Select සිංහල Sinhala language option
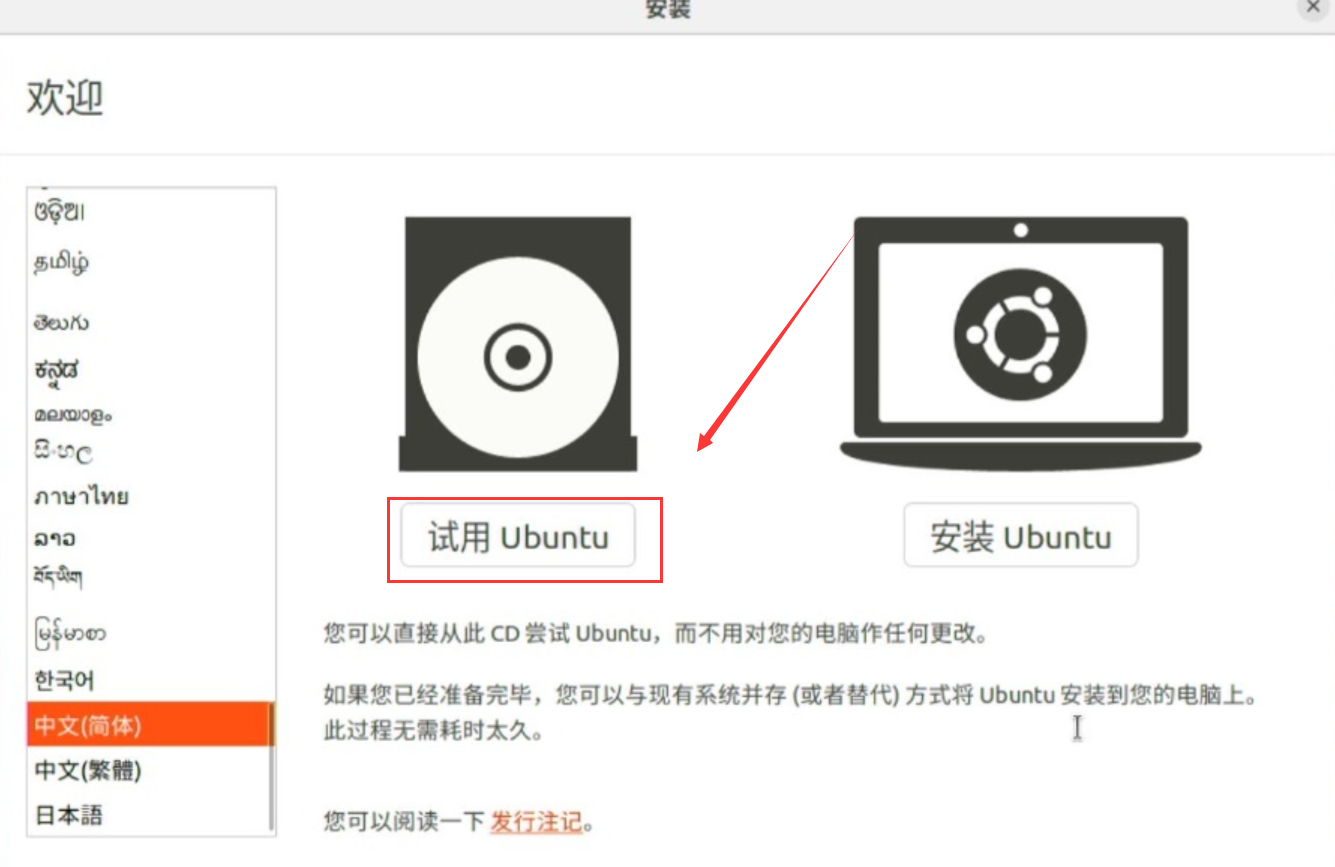The height and width of the screenshot is (867, 1335). pyautogui.click(x=150, y=453)
